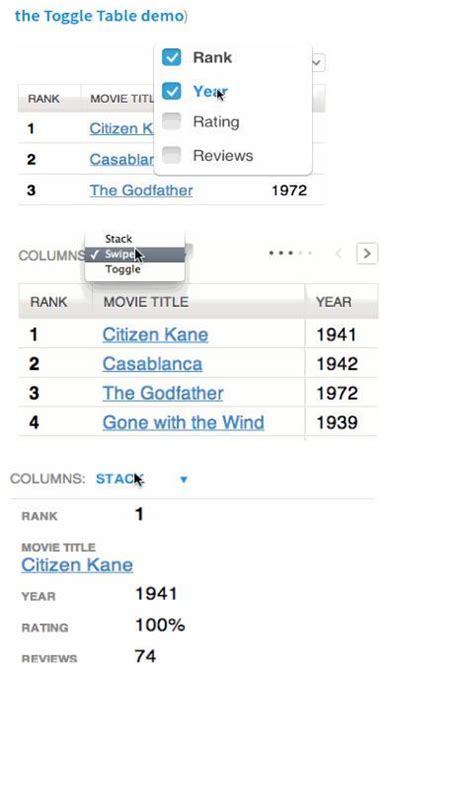Open the column chooser dropdown arrow behind popup
Screen dimensions: 474x812
tap(318, 63)
